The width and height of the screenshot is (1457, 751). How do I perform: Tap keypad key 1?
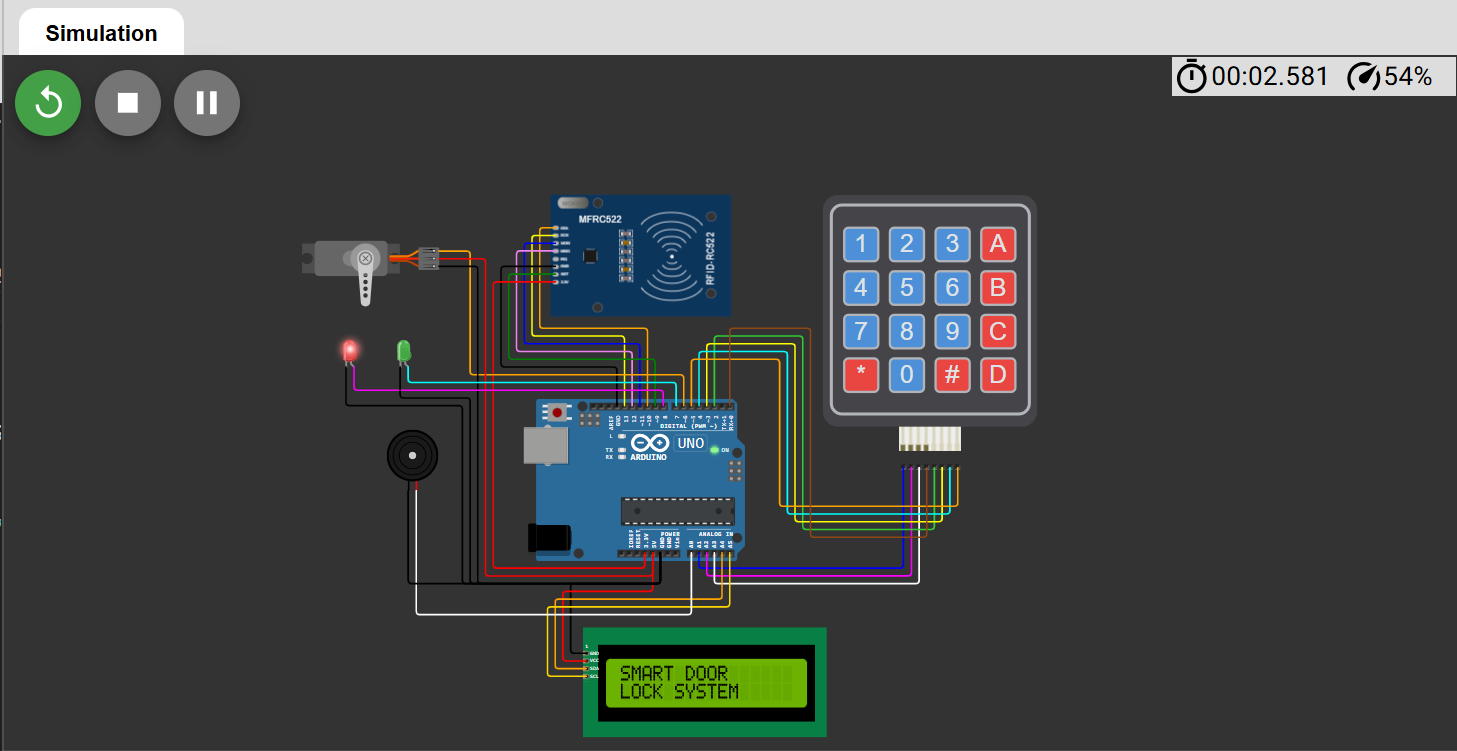coord(861,244)
